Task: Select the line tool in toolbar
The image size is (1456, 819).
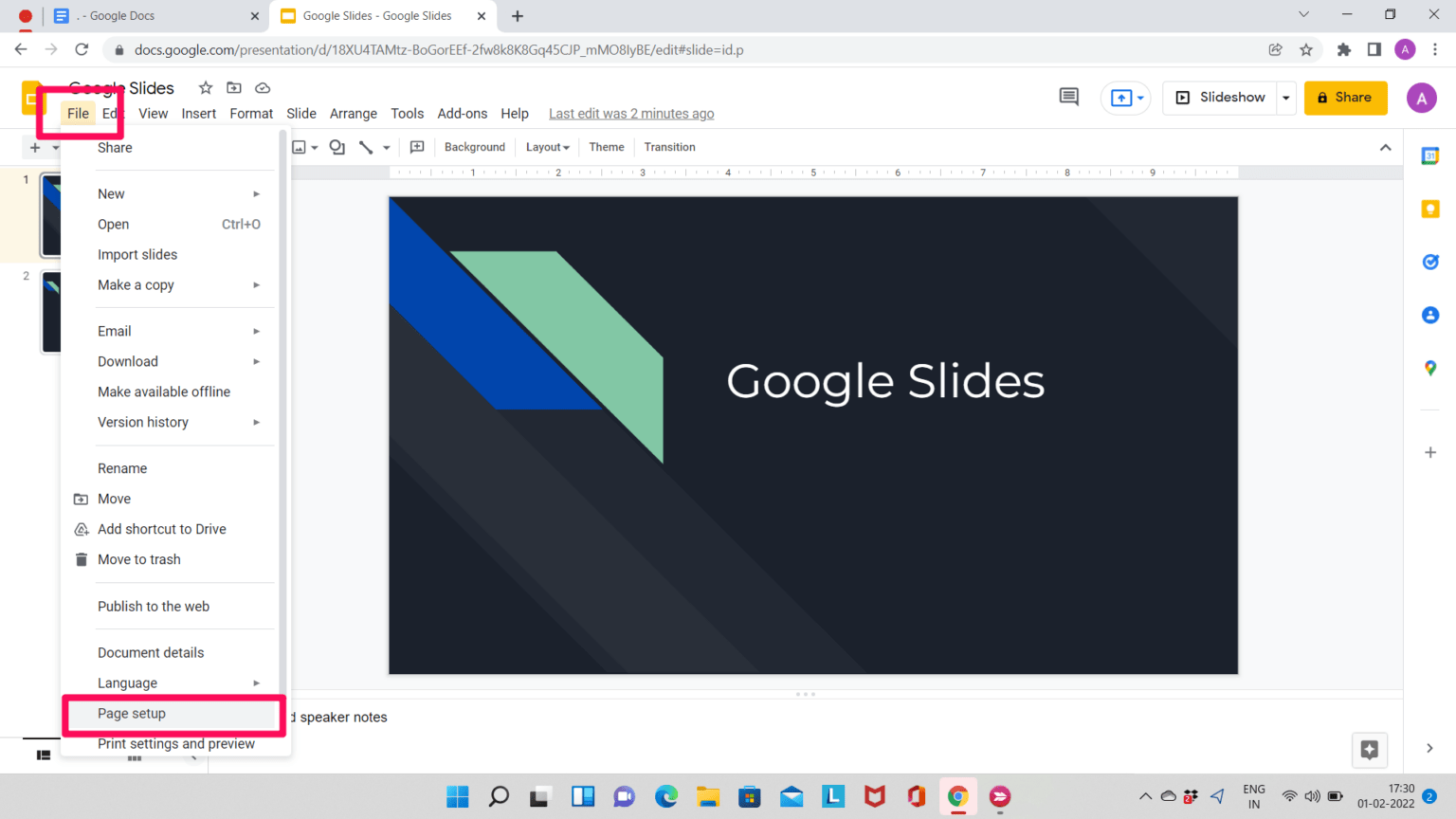Action: [x=366, y=147]
